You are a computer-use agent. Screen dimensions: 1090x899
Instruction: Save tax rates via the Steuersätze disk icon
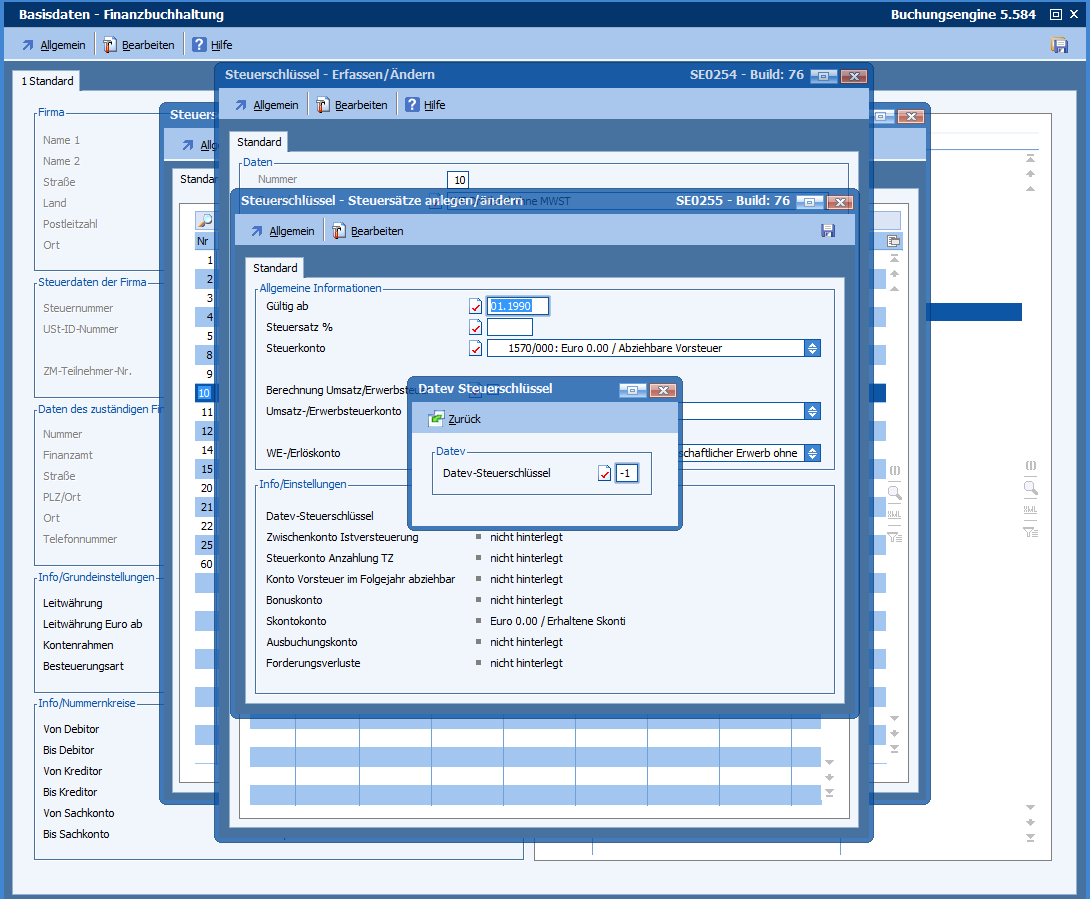coord(828,231)
